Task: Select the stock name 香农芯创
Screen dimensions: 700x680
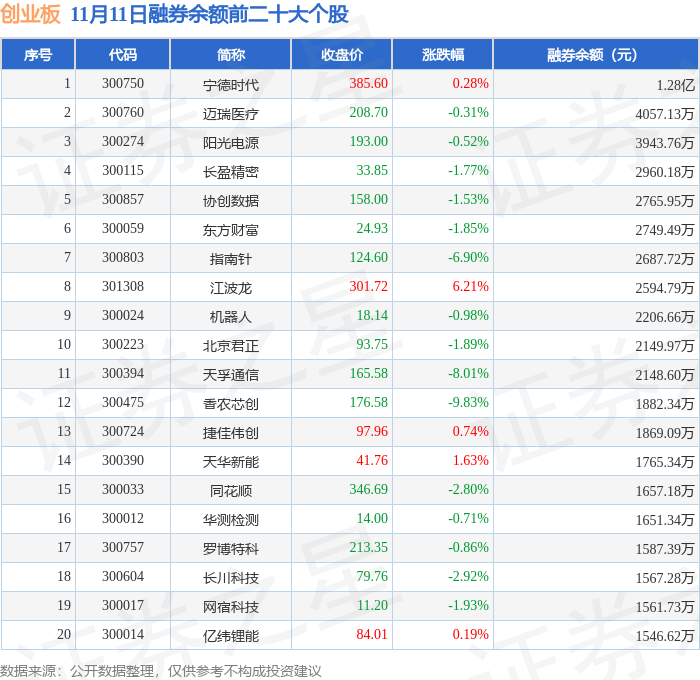Action: [x=231, y=404]
